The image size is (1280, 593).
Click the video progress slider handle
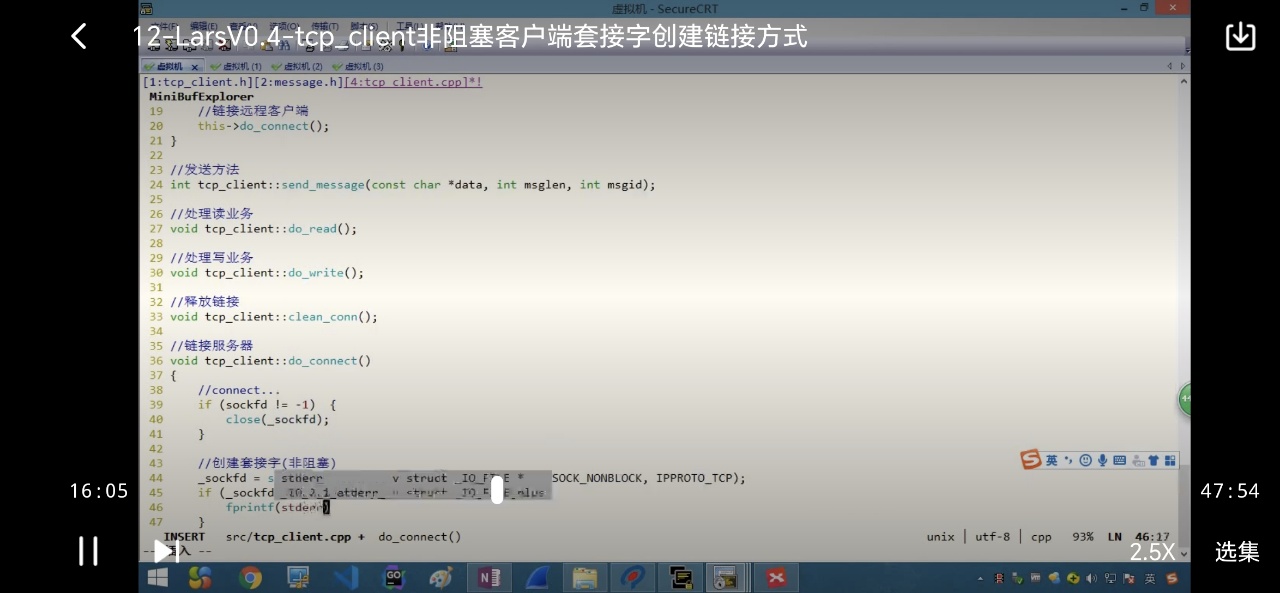tap(497, 490)
